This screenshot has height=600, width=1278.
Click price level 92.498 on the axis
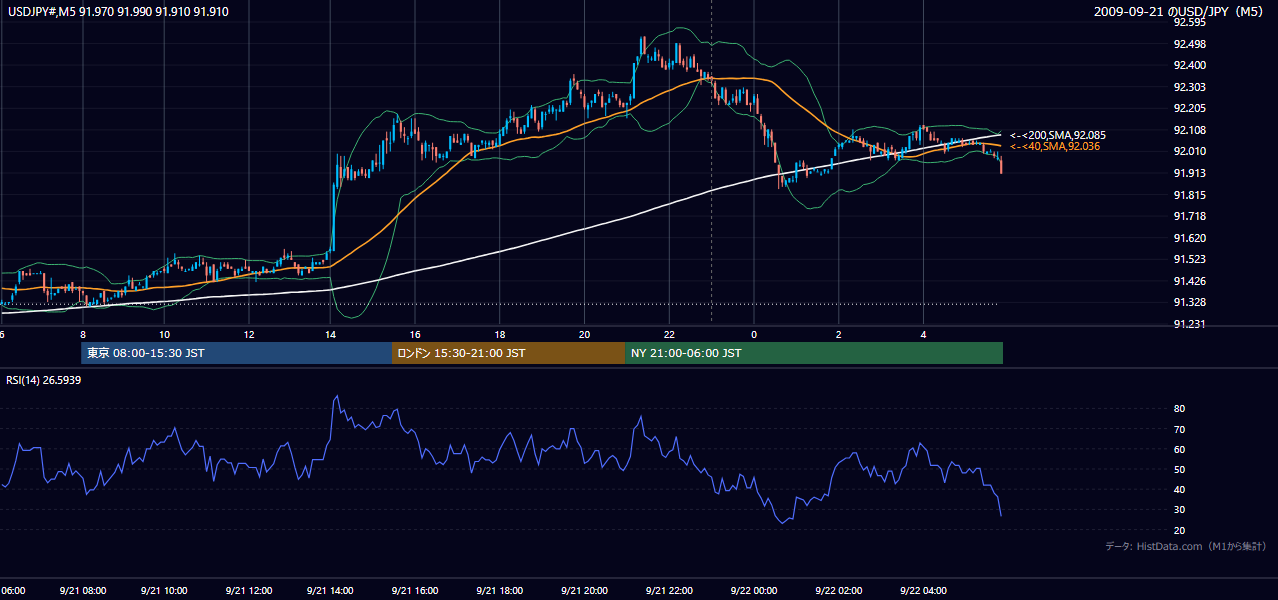pos(1190,44)
